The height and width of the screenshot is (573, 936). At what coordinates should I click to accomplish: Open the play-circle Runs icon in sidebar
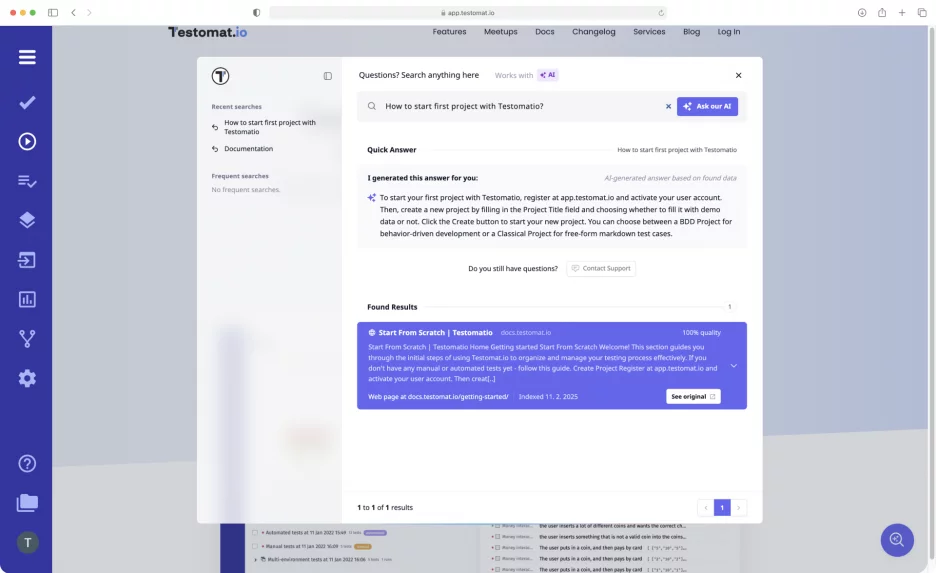pyautogui.click(x=27, y=141)
